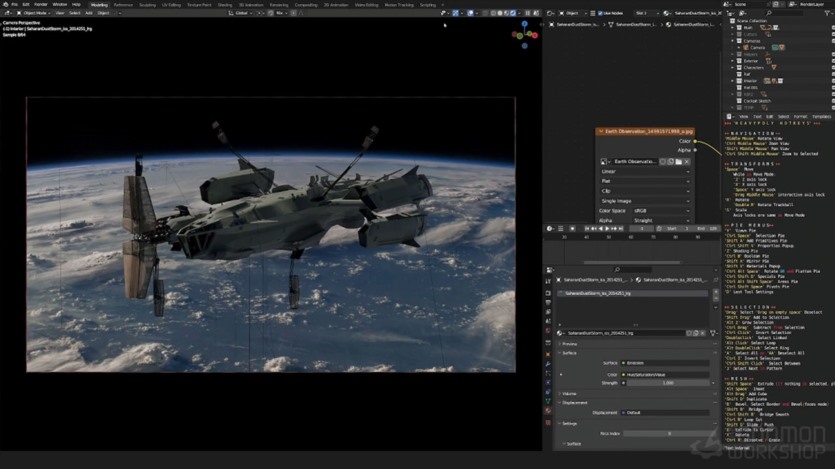835x469 pixels.
Task: Switch to the UV Editing workspace tab
Action: pyautogui.click(x=171, y=5)
